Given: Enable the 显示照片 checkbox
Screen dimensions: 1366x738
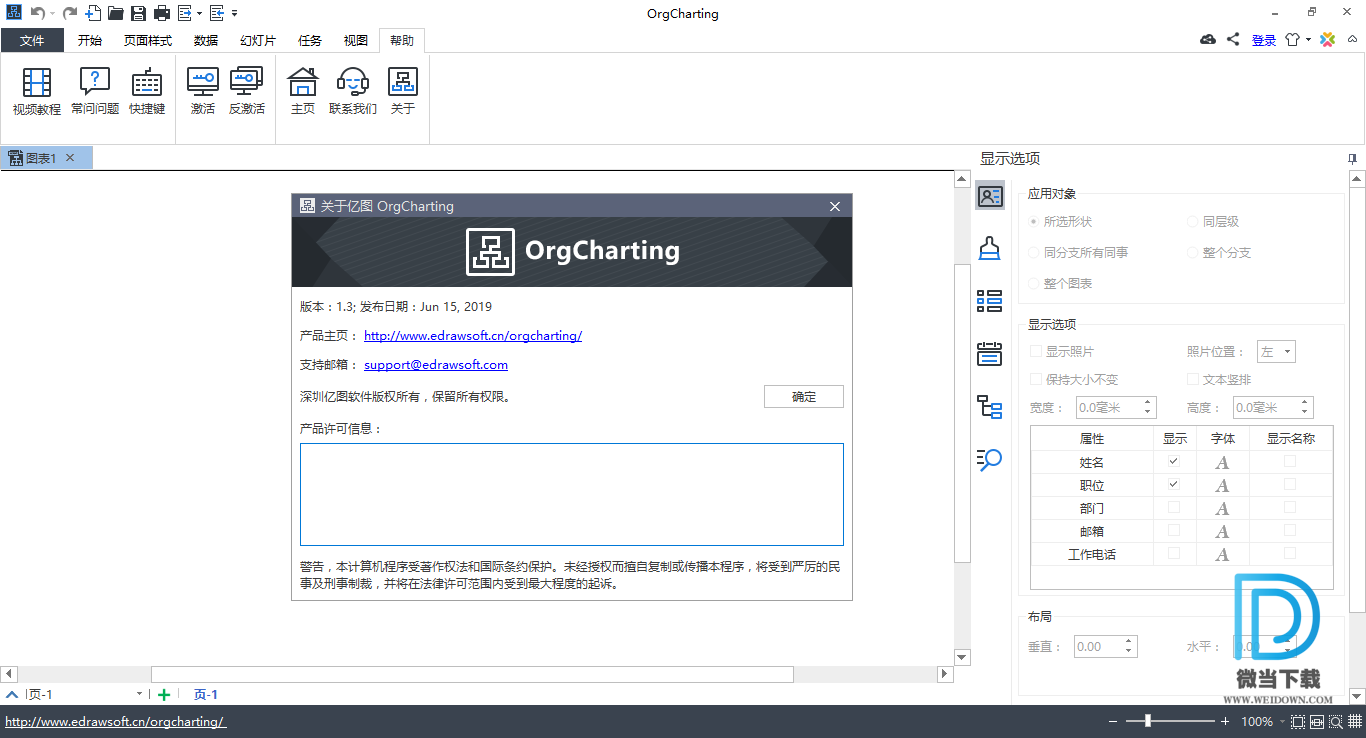Looking at the screenshot, I should coord(1036,351).
